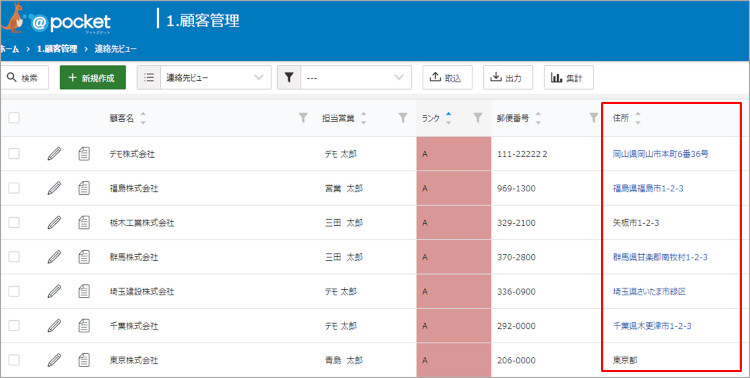Open address link 埼玉県さいたま市緑区
The width and height of the screenshot is (750, 378).
[650, 291]
